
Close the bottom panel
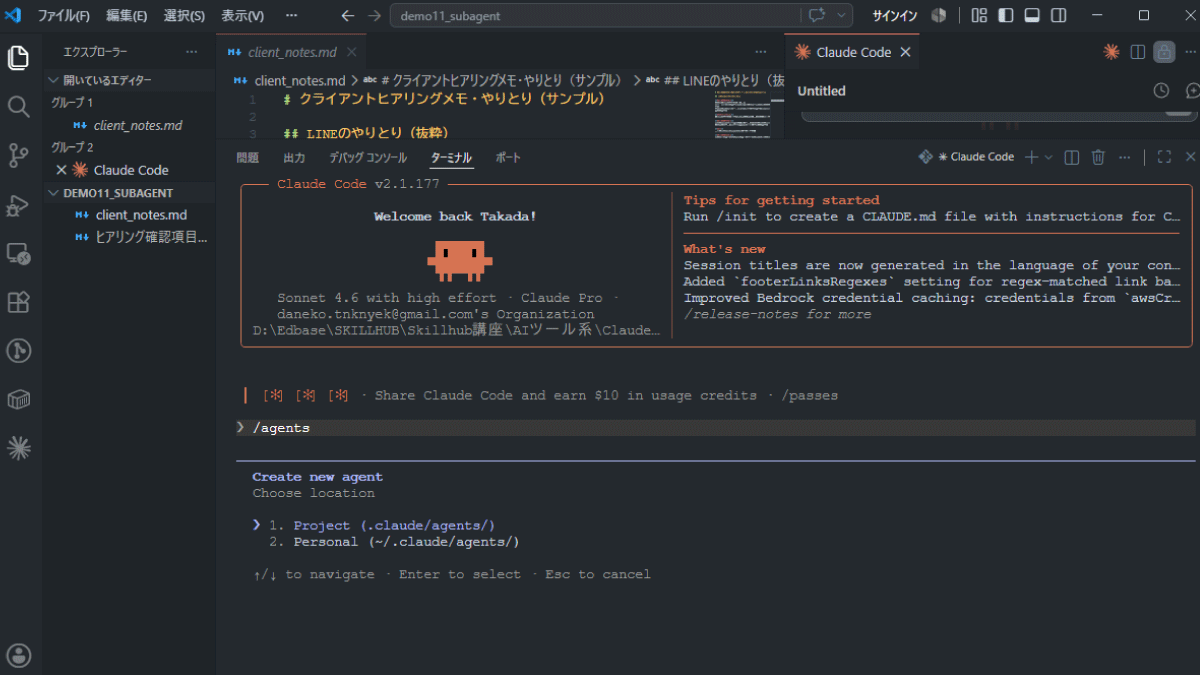pos(1190,157)
